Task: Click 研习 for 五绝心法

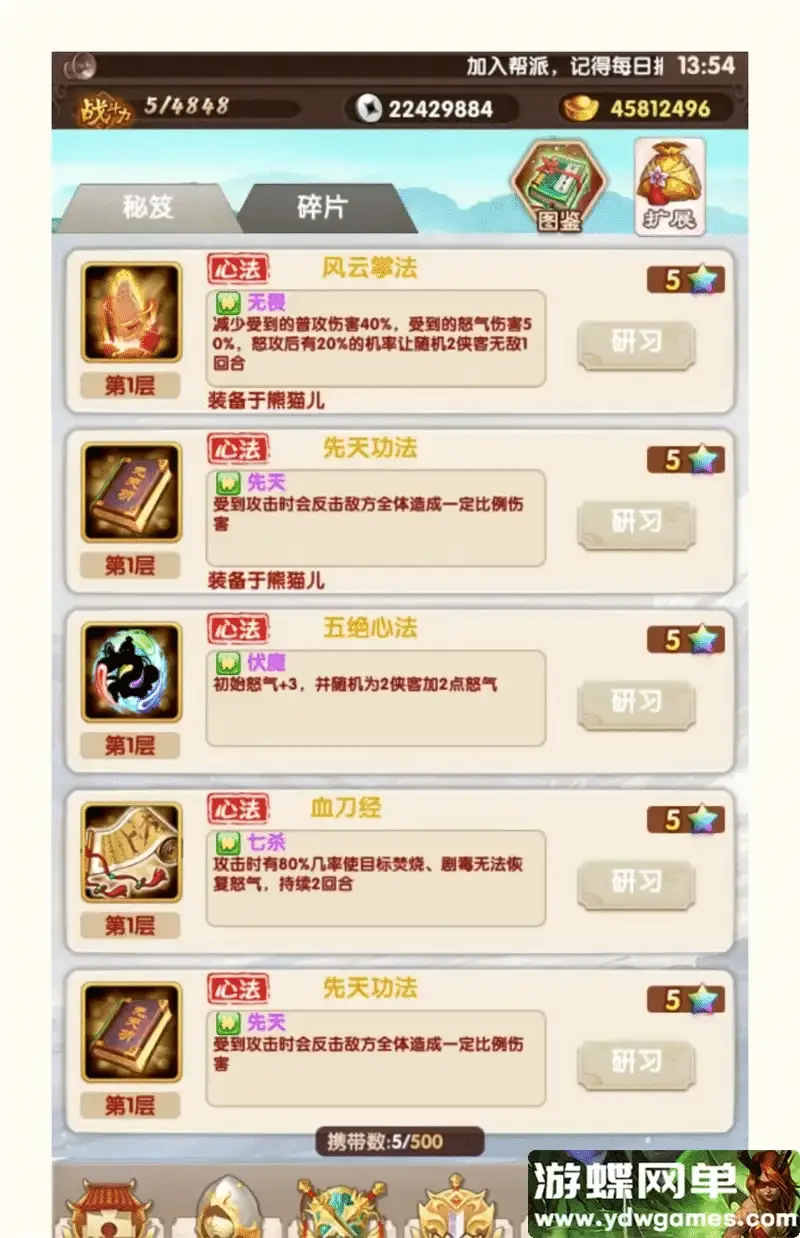Action: [x=636, y=705]
